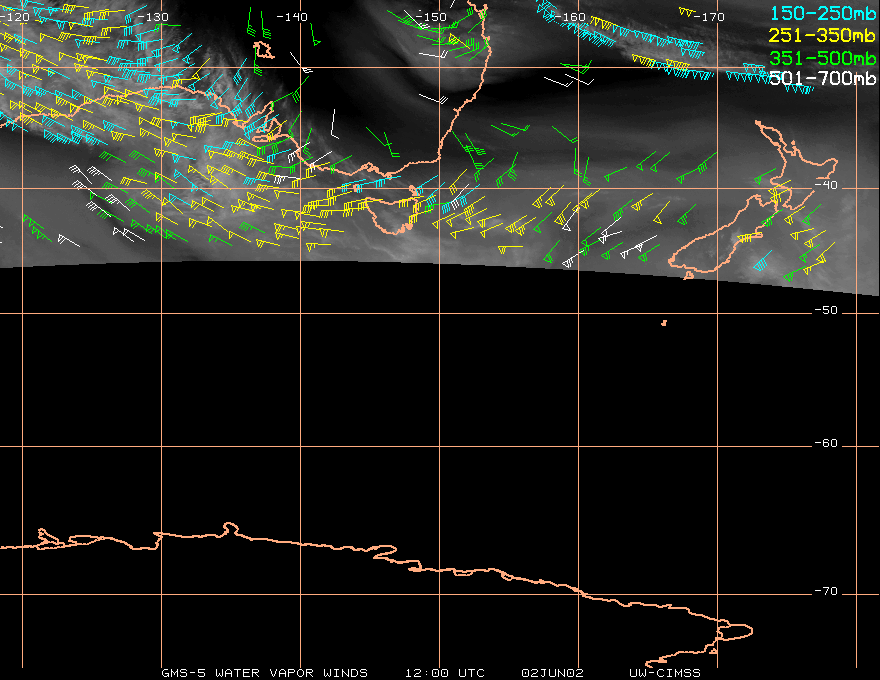
Task: Click the -120 longitude label
Action: coord(15,17)
